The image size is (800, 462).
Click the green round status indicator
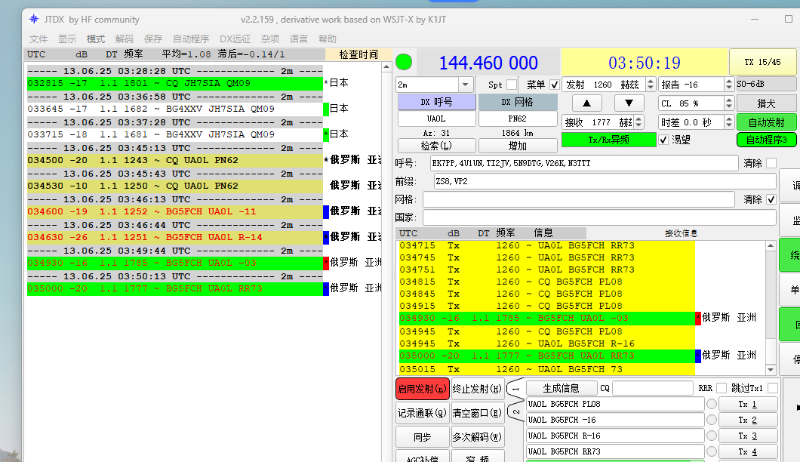click(x=404, y=62)
